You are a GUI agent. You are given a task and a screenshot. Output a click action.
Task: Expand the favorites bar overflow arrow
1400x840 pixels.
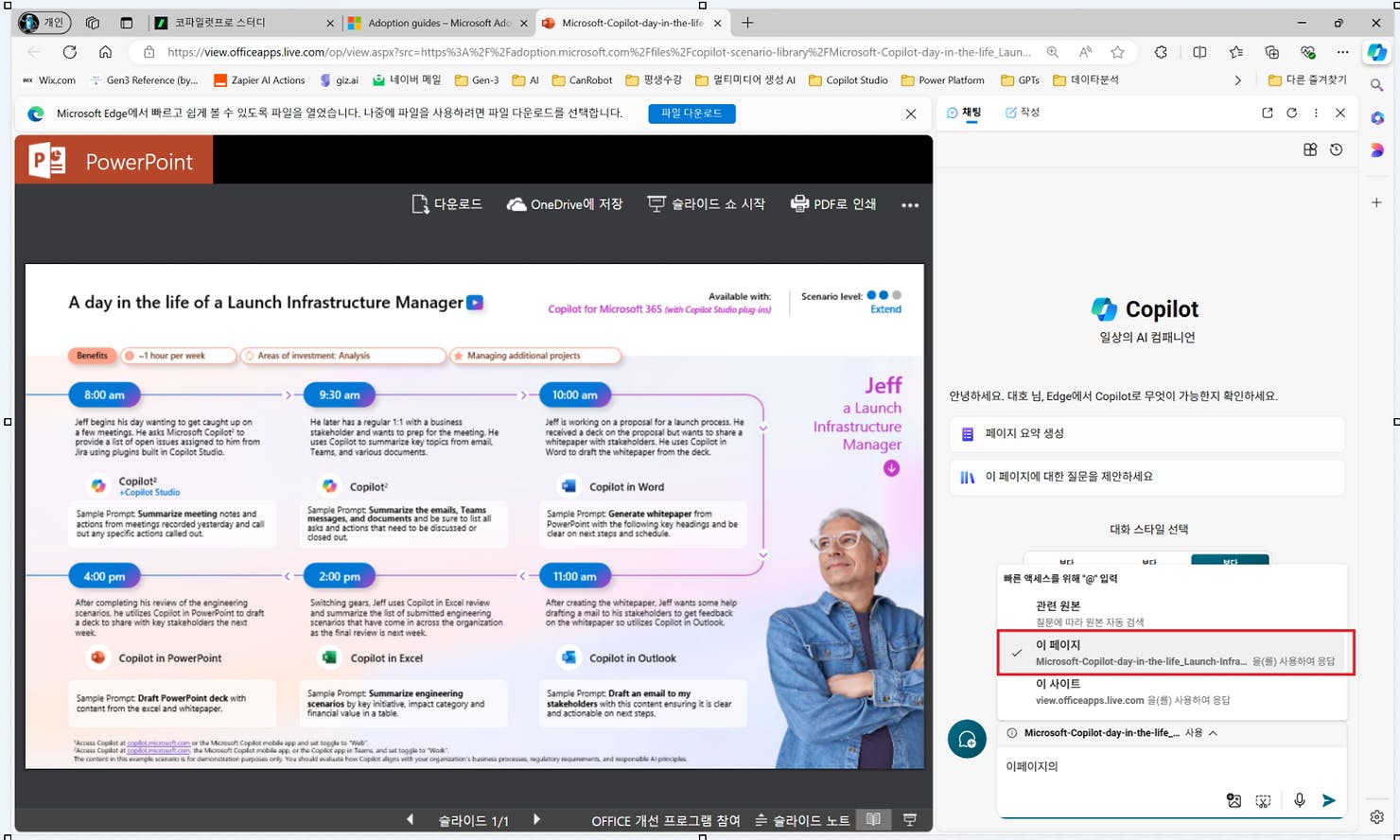(1239, 80)
